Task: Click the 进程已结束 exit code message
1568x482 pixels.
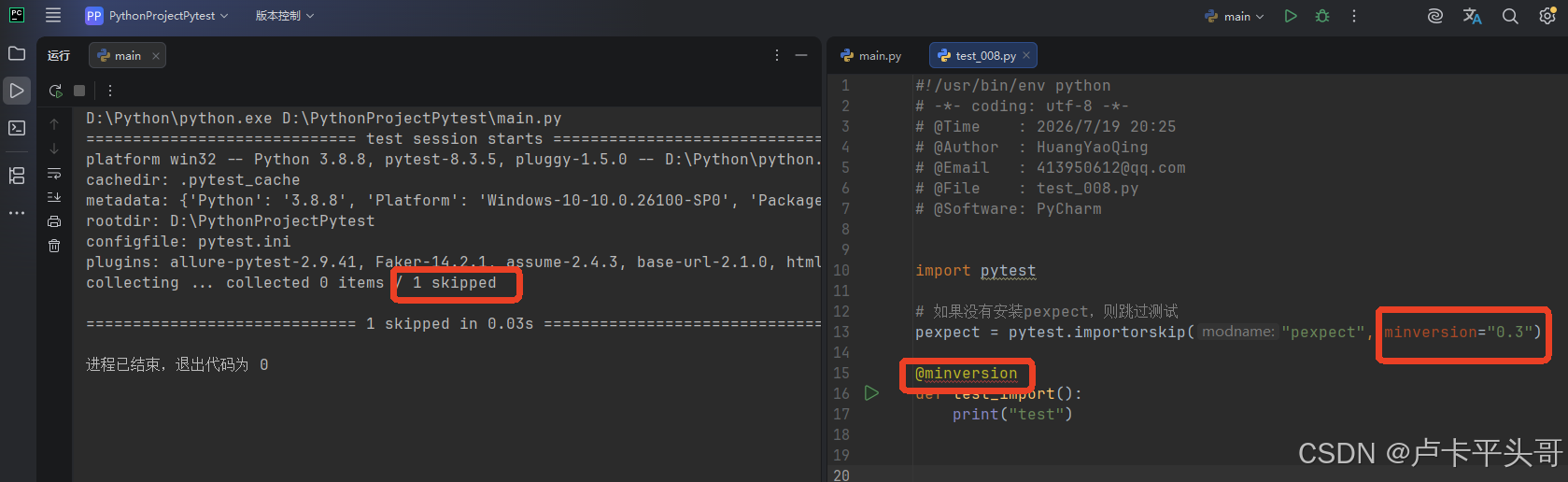Action: (x=177, y=365)
